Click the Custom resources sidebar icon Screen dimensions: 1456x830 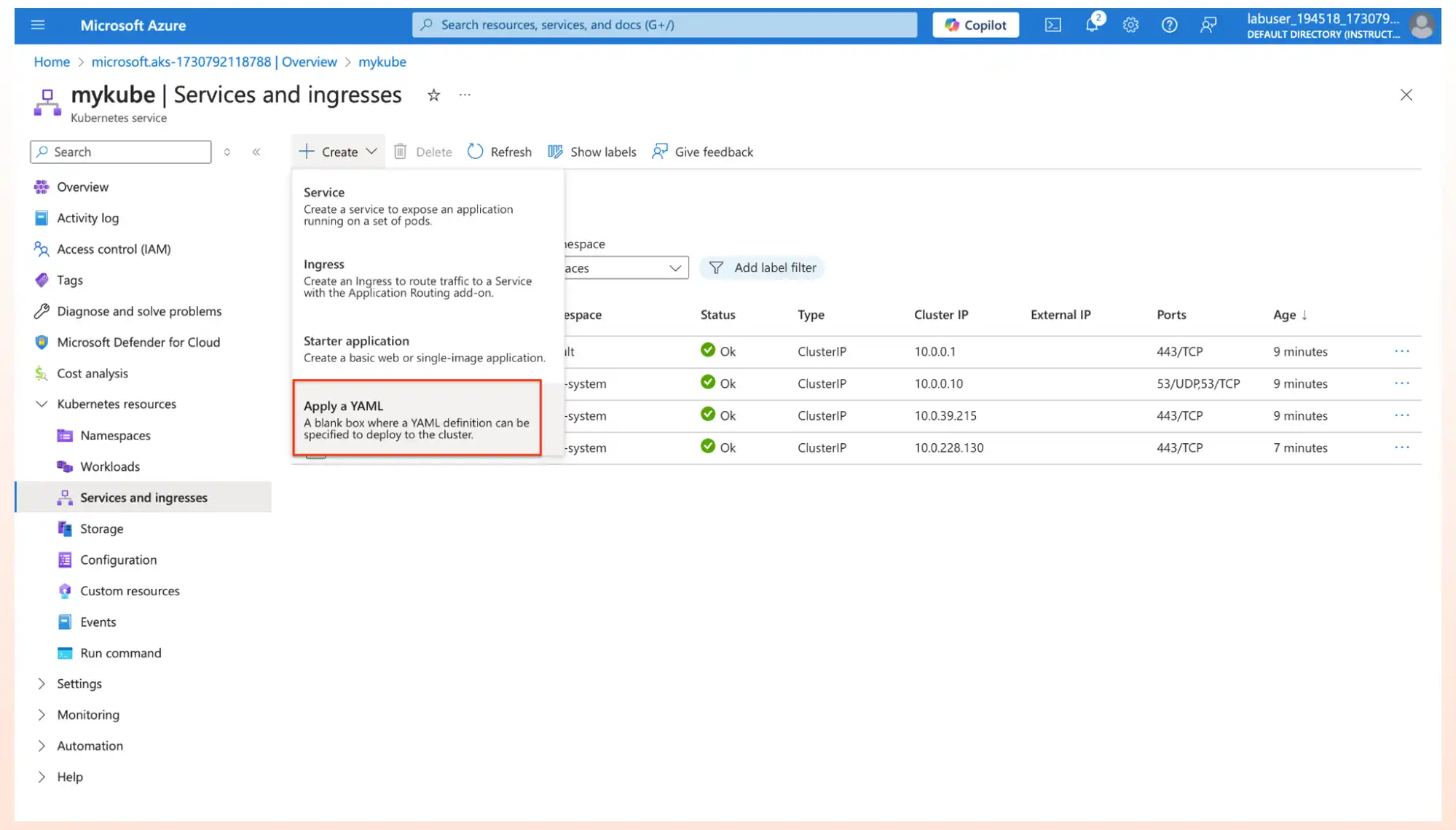click(65, 590)
